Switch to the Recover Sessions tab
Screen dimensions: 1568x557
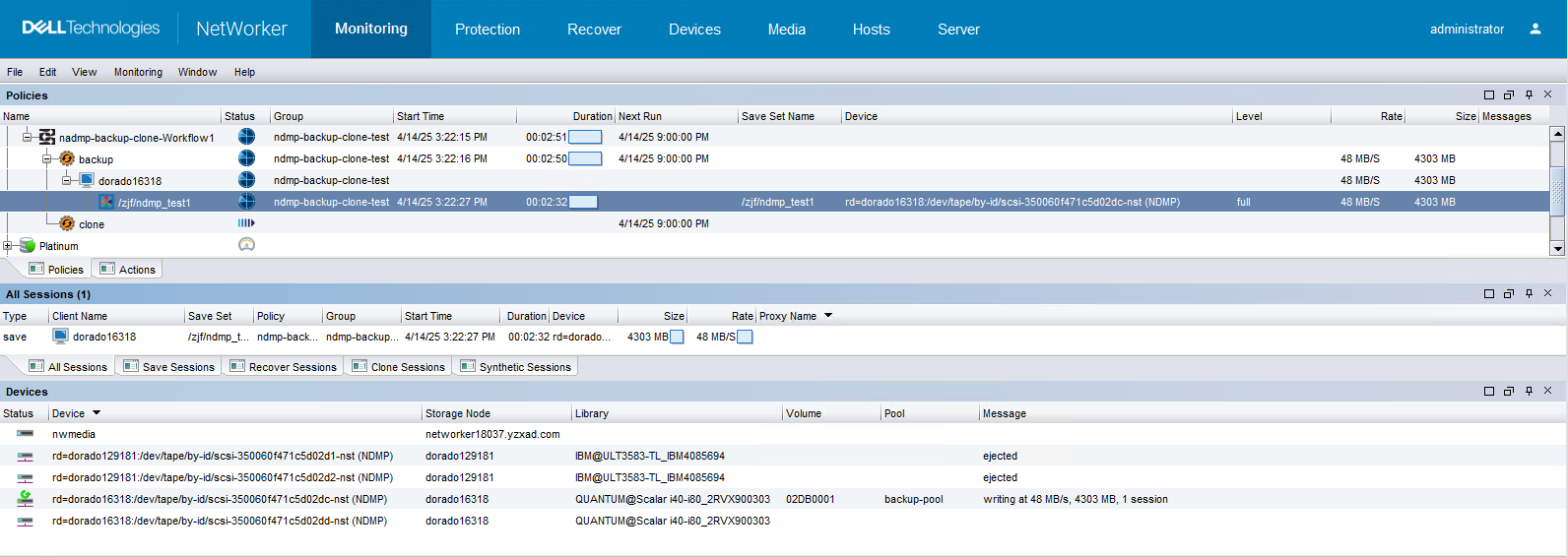pos(283,366)
